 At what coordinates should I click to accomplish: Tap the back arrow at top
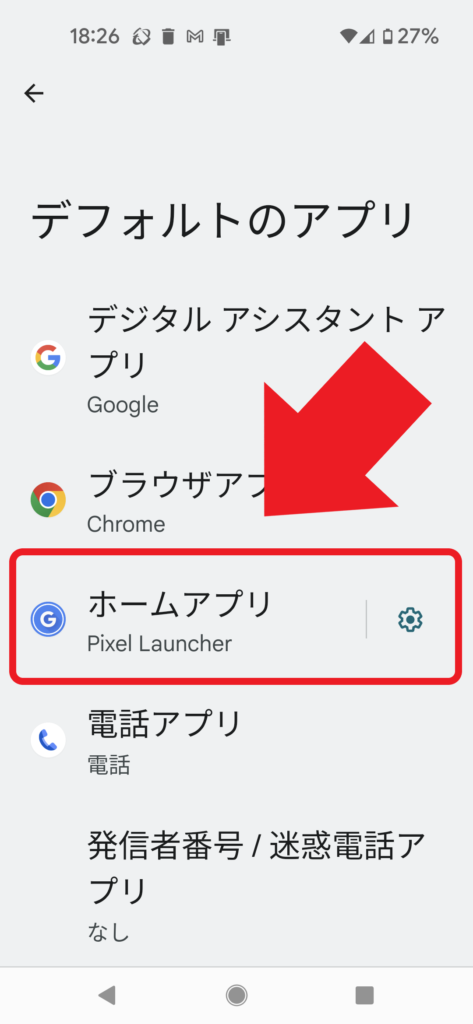[34, 94]
